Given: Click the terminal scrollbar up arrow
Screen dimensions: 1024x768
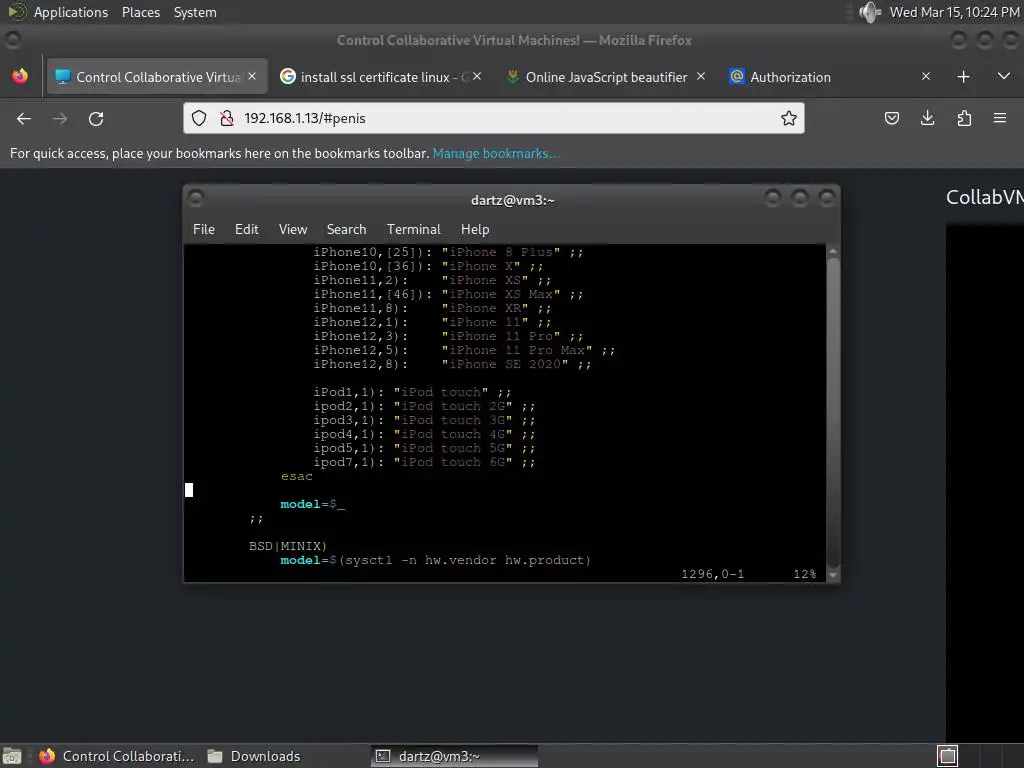Looking at the screenshot, I should point(833,251).
